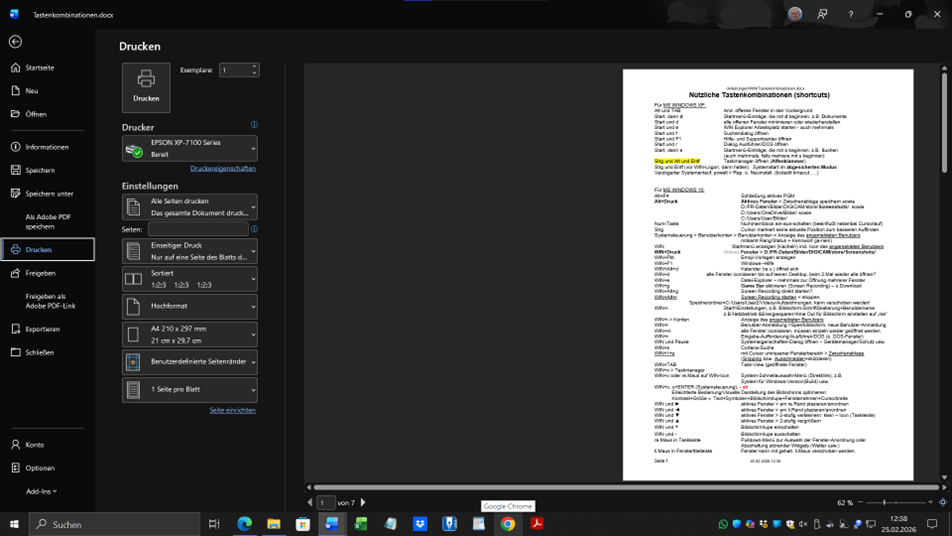Expand the Sortiert collation dropdown

[x=189, y=279]
